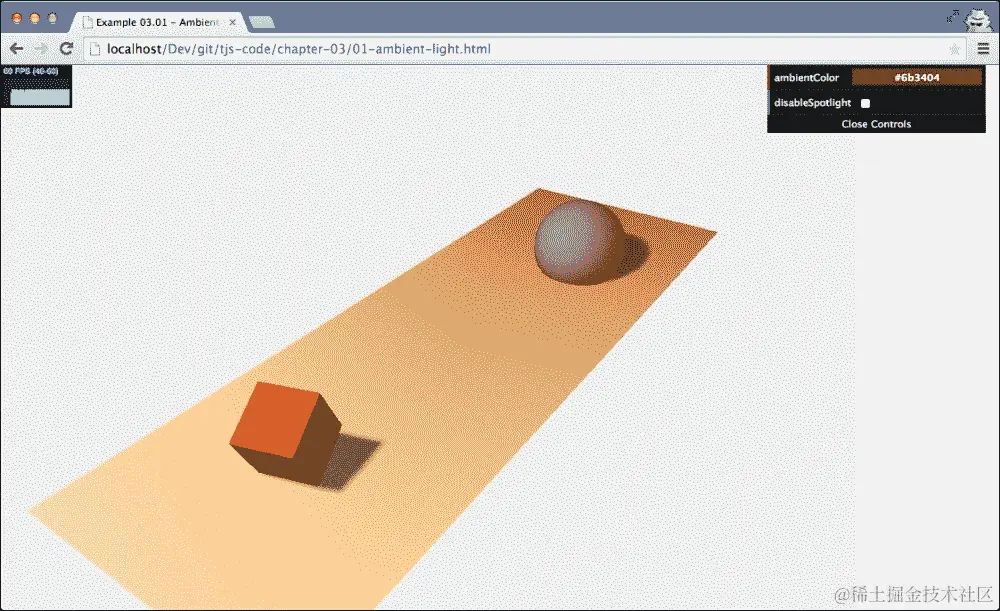Image resolution: width=1000 pixels, height=611 pixels.
Task: Go forward with the browser forward arrow
Action: pyautogui.click(x=41, y=48)
